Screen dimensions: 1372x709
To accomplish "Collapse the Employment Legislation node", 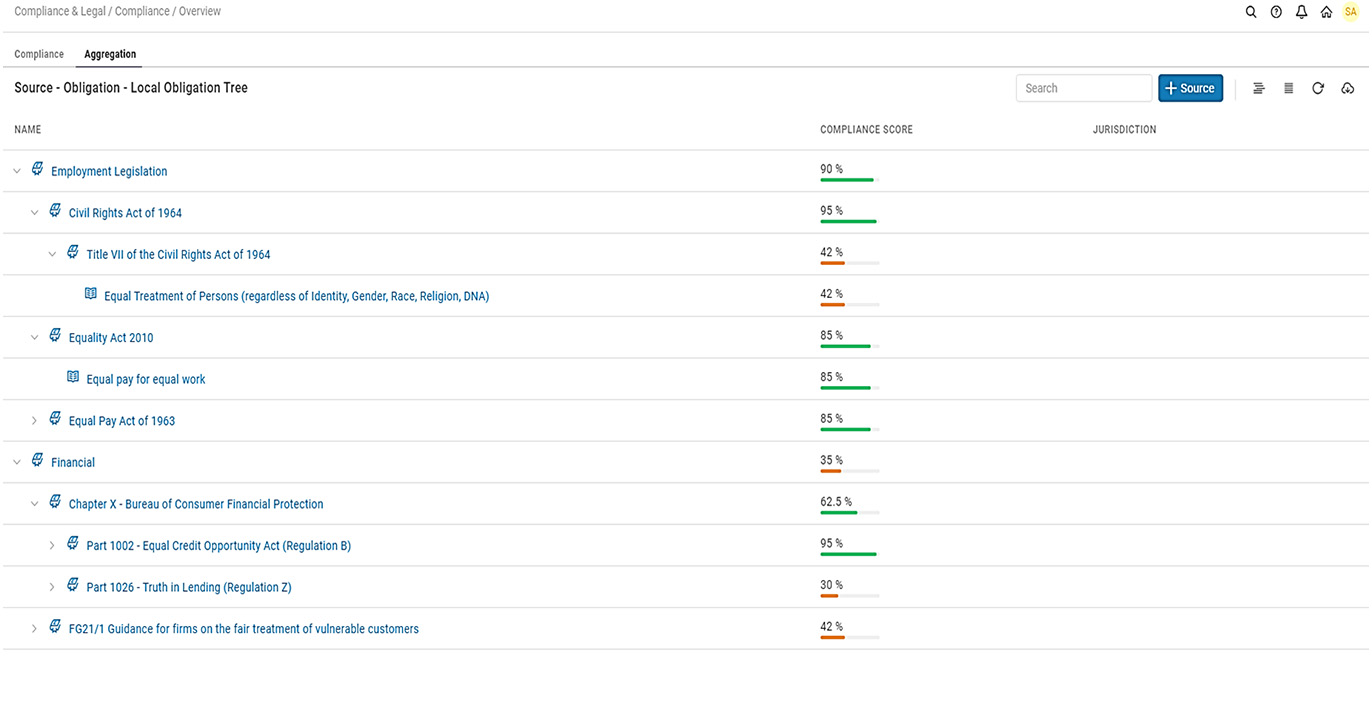I will pos(17,171).
